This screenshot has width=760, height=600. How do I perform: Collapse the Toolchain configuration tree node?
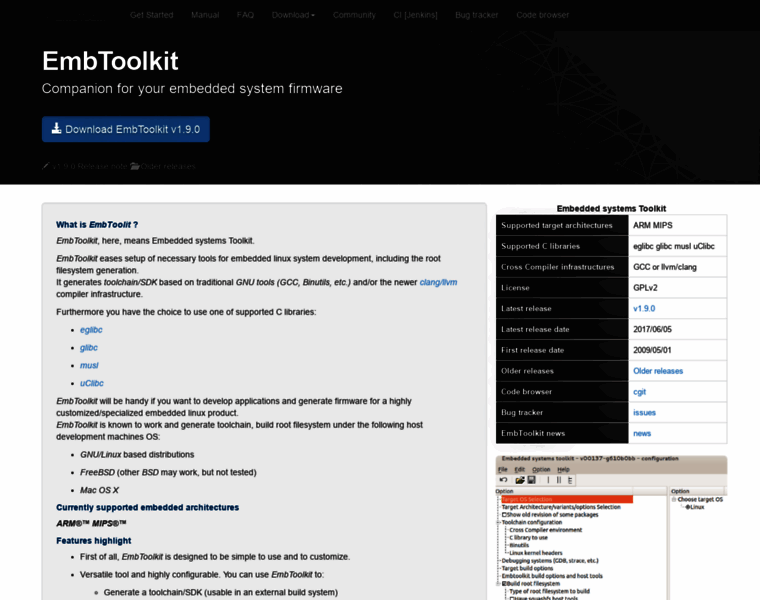[498, 522]
